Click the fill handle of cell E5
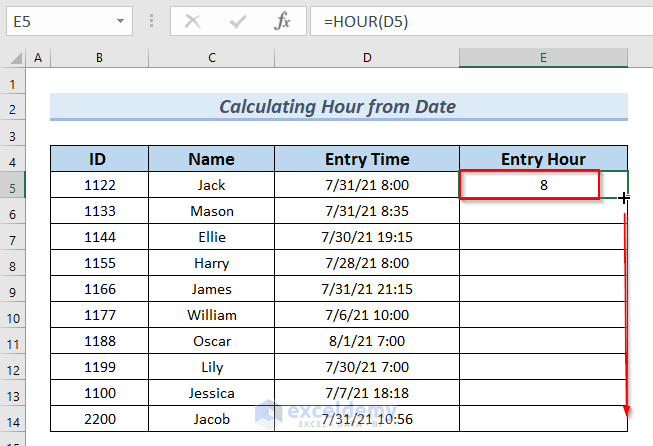 point(626,199)
